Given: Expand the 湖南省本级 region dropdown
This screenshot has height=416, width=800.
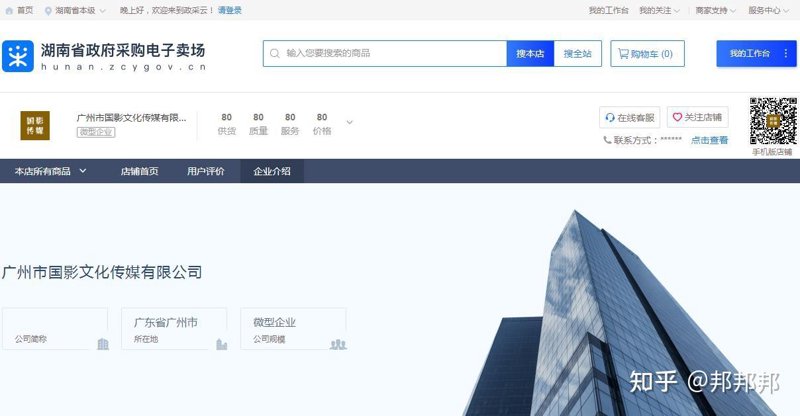Looking at the screenshot, I should [x=79, y=11].
